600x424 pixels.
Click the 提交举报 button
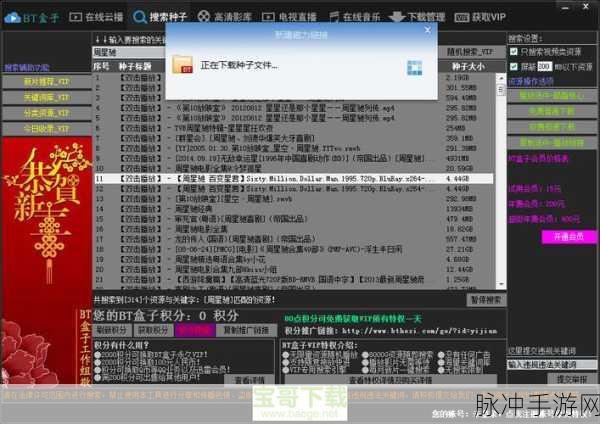click(572, 379)
